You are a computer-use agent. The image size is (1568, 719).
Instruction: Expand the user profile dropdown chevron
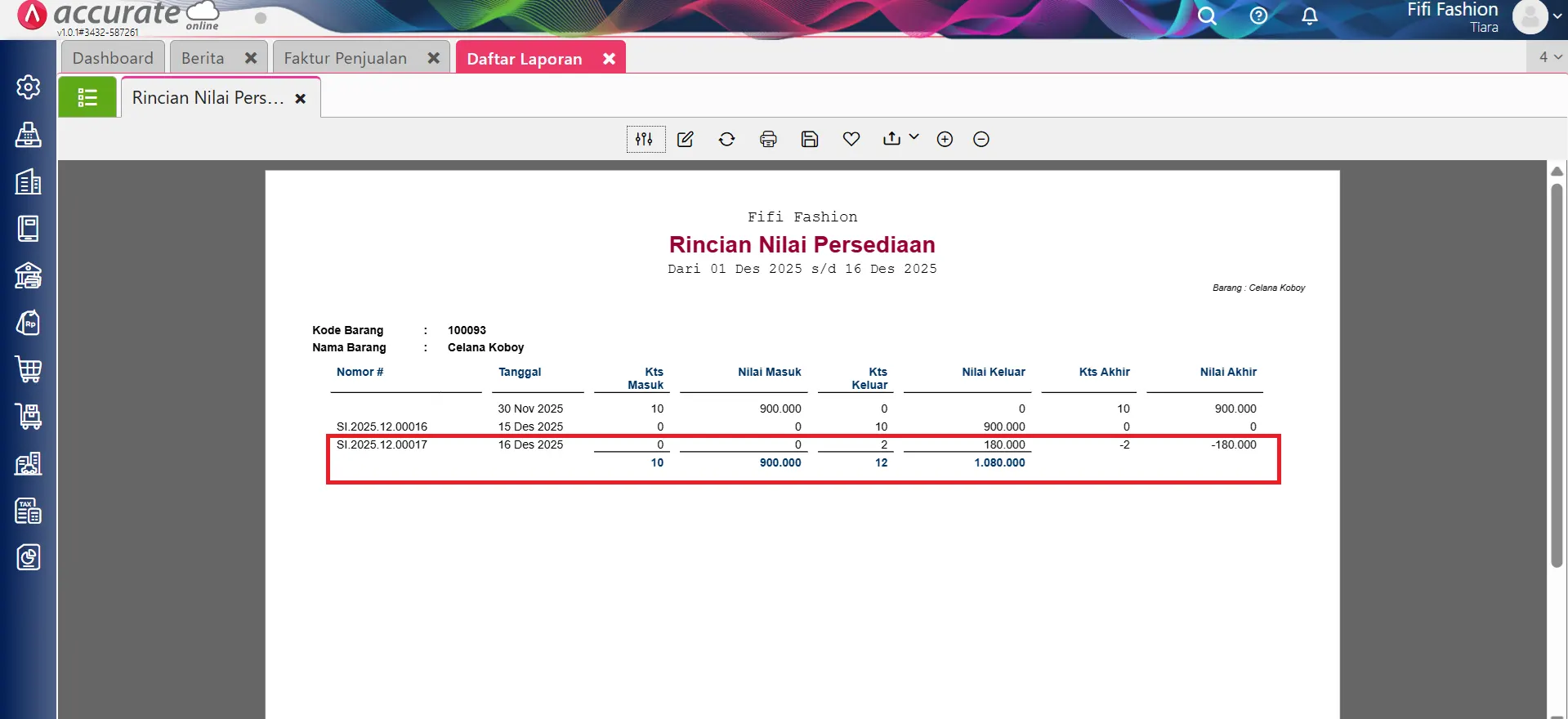(1557, 16)
